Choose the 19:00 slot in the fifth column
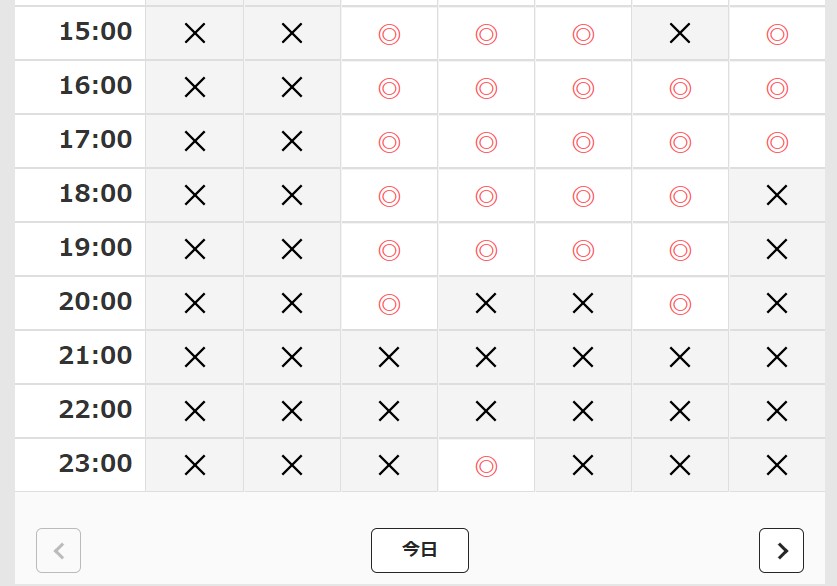The image size is (837, 586). [583, 249]
